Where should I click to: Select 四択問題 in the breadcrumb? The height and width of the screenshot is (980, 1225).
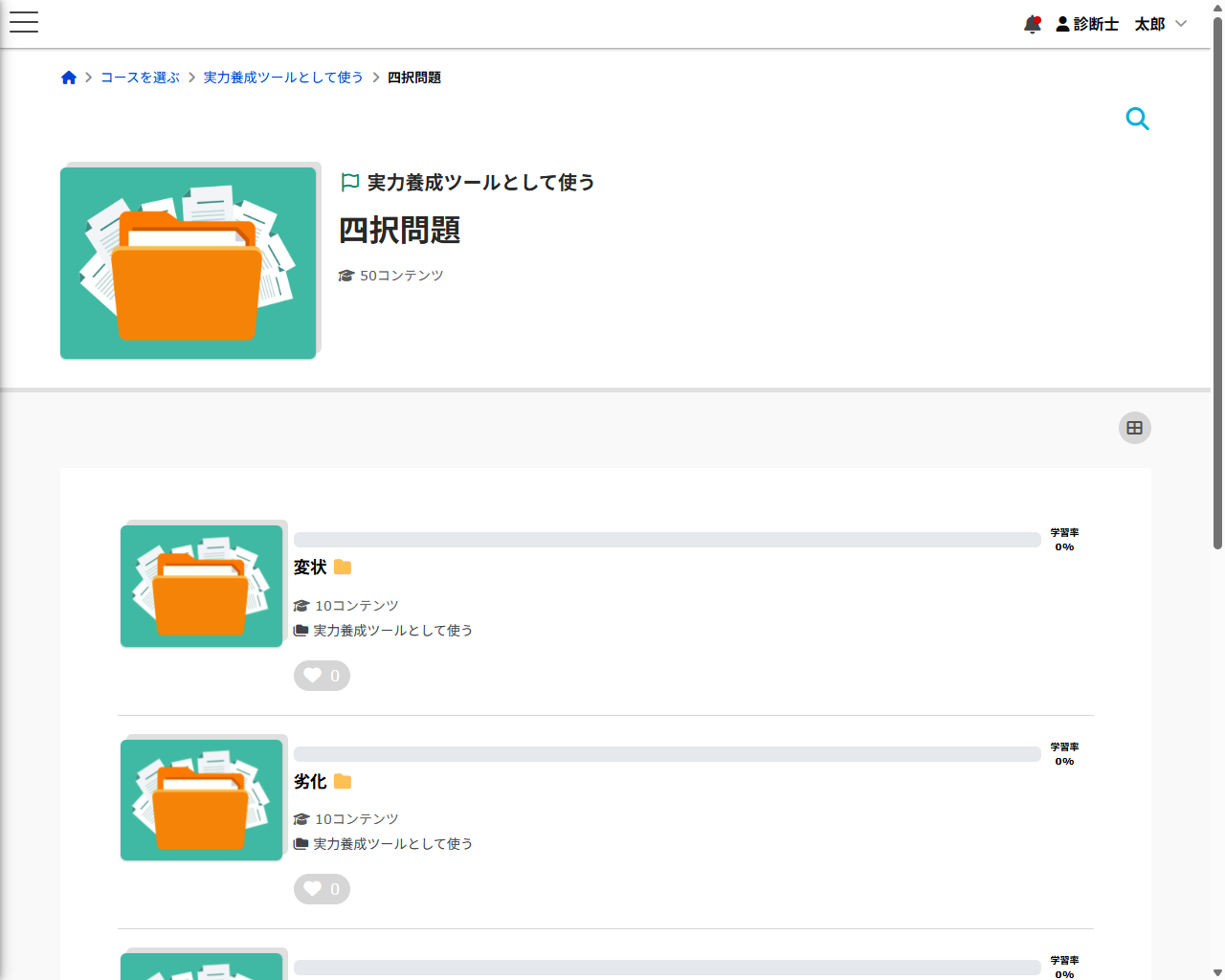click(413, 78)
